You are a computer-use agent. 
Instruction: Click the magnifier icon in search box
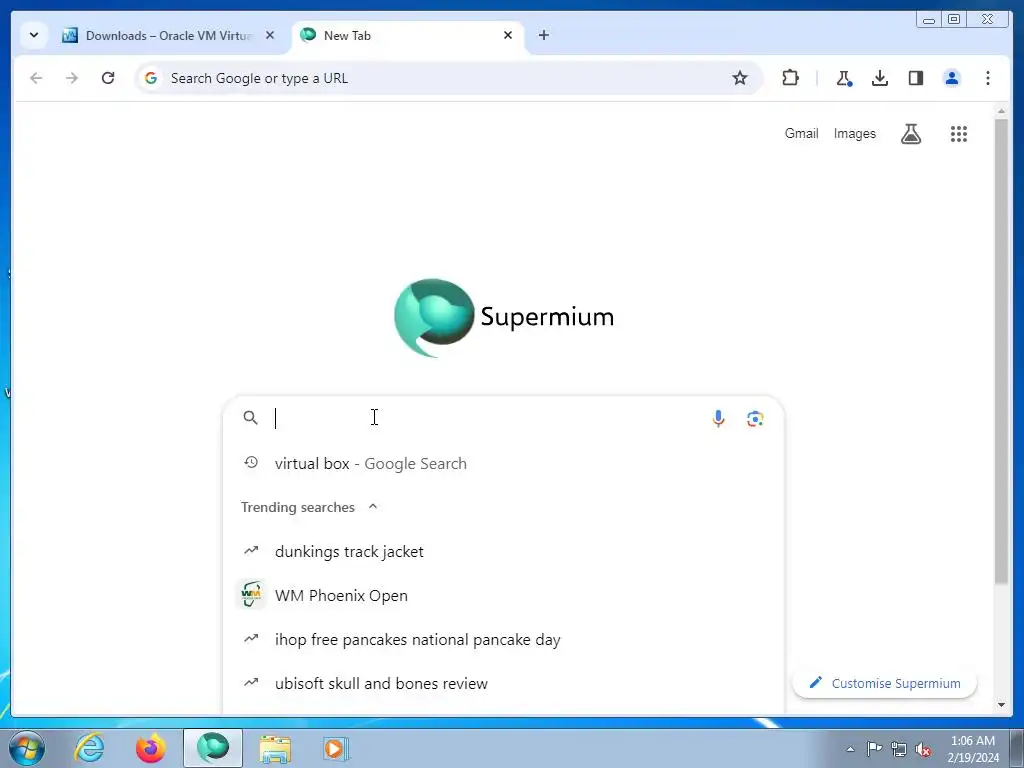(250, 418)
